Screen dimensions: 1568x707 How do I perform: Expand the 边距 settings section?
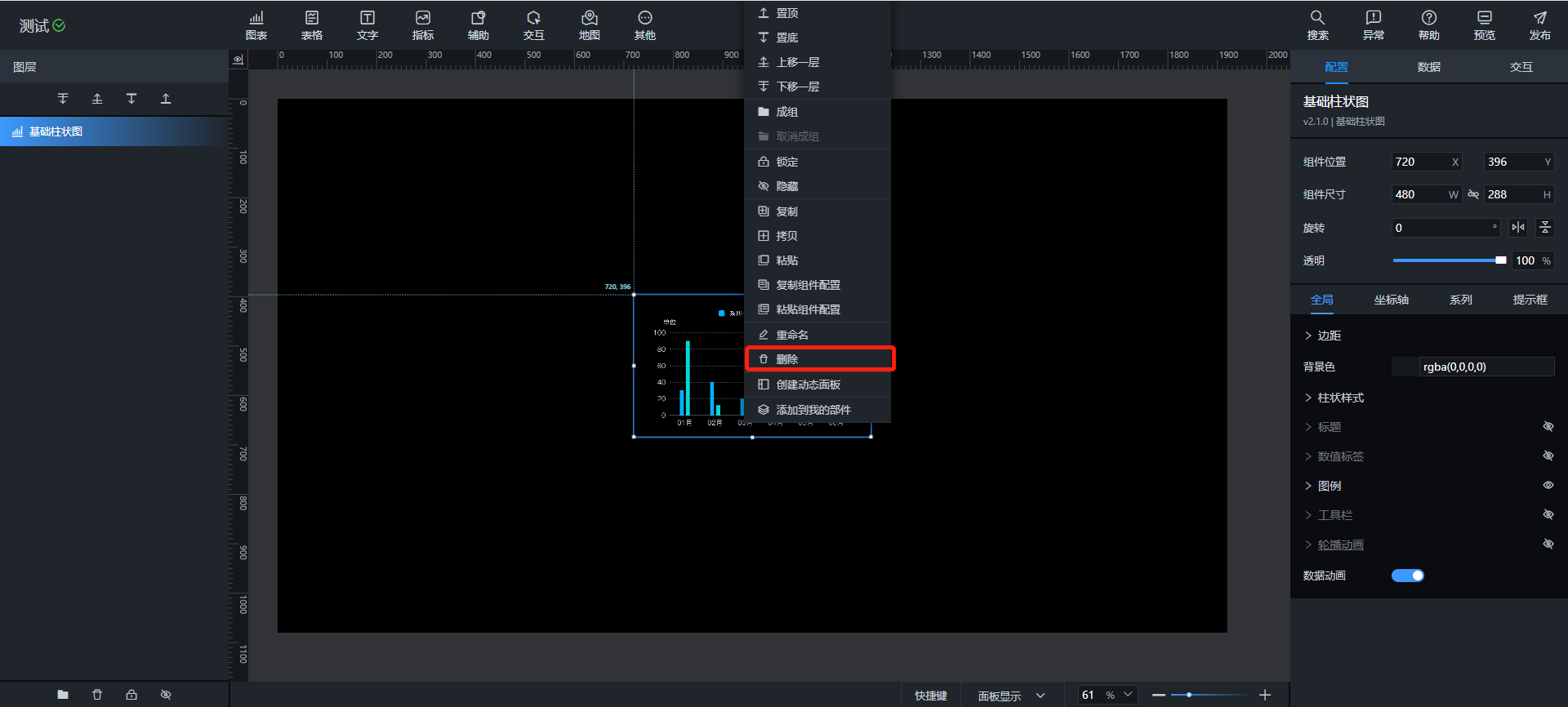(1328, 336)
